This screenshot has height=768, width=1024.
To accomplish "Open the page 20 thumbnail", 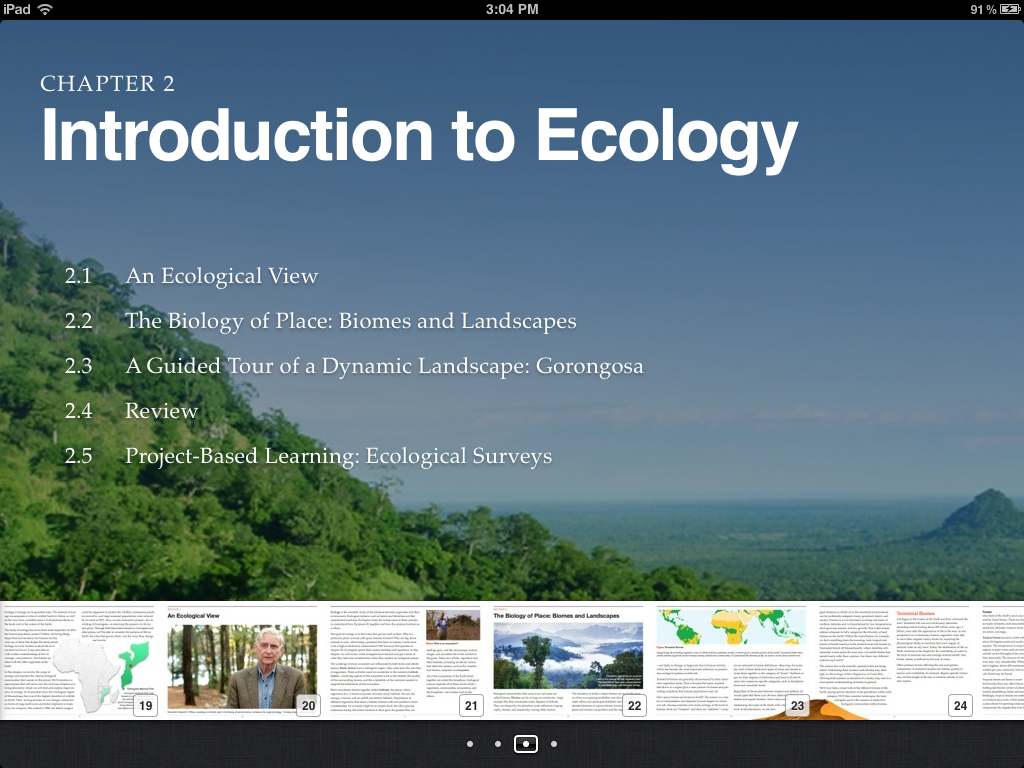I will tap(243, 660).
